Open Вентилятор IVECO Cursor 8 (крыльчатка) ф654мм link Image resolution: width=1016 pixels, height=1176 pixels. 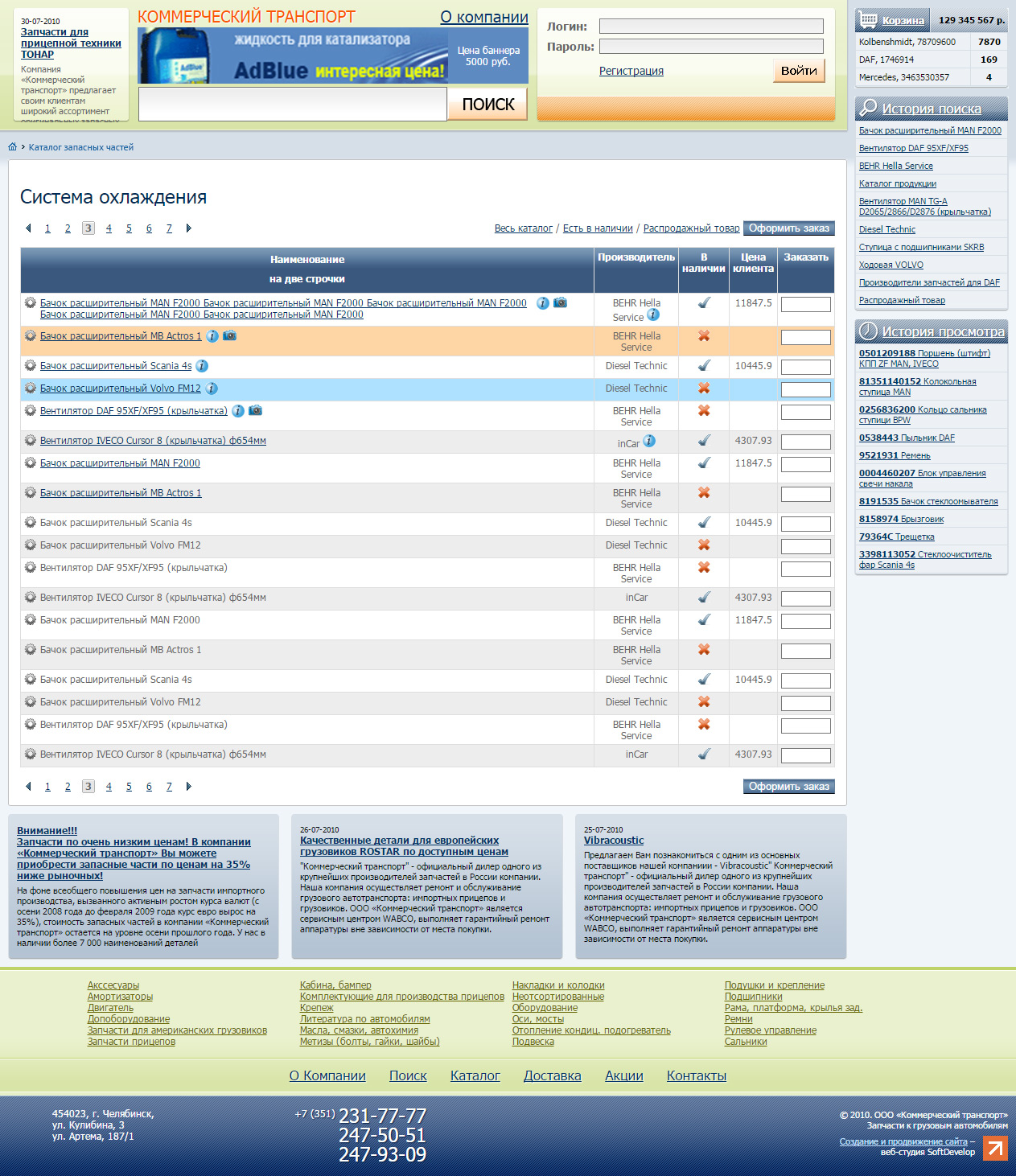click(153, 441)
